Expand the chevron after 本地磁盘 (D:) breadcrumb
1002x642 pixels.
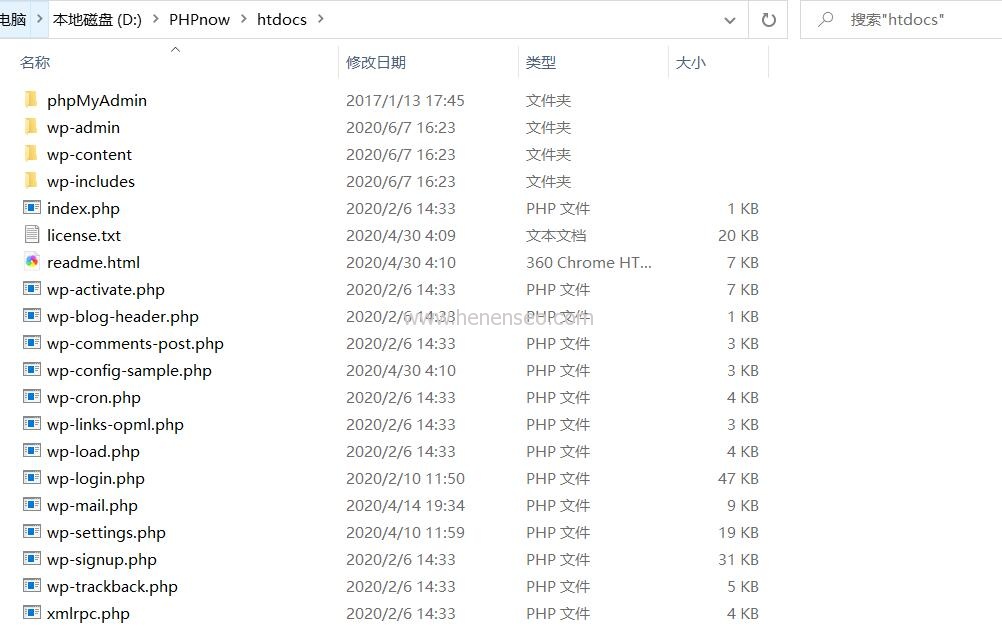155,19
